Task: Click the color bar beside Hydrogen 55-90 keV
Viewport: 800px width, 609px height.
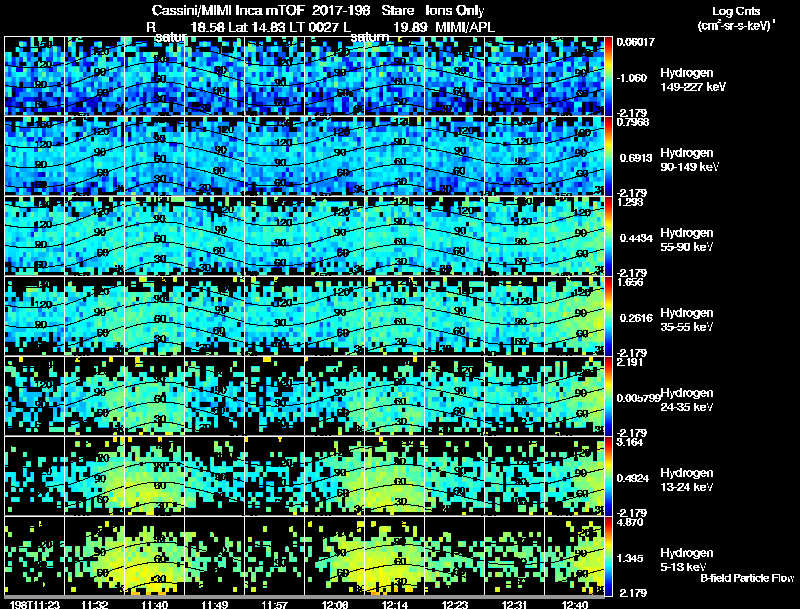Action: tap(608, 236)
